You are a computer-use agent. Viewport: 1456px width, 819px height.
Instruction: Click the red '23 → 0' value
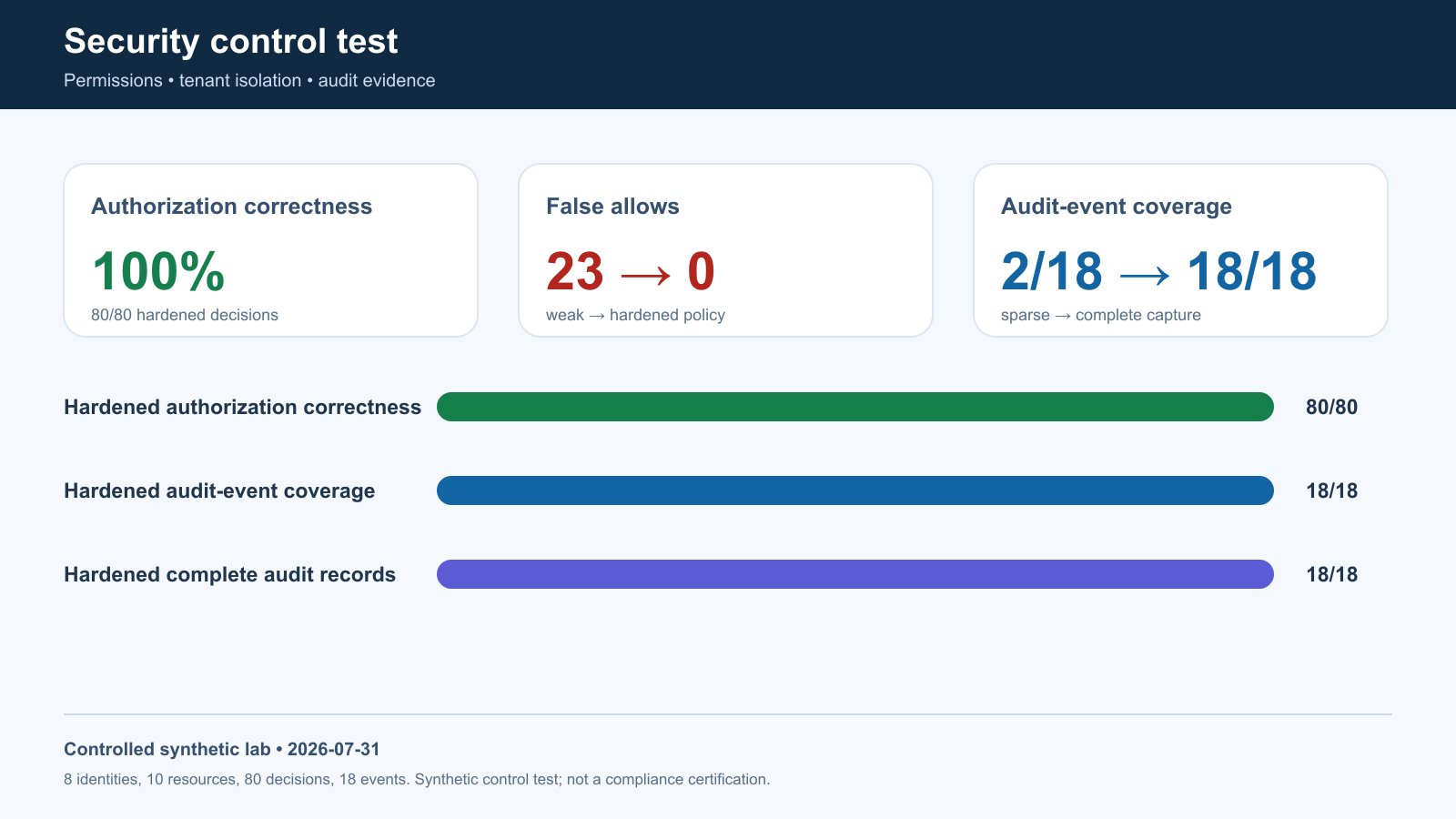point(631,271)
